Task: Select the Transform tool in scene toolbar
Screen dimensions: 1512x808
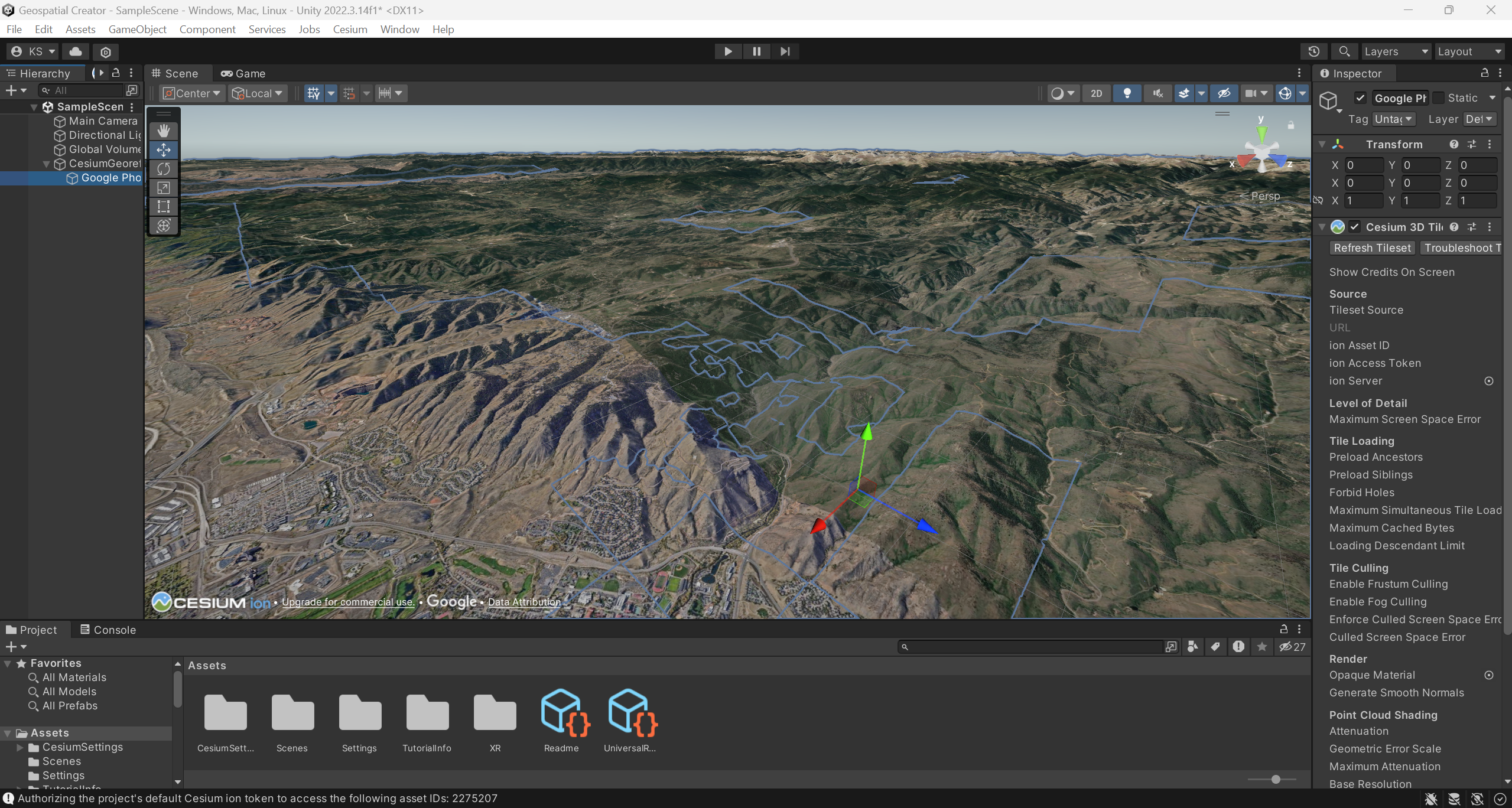Action: [164, 226]
